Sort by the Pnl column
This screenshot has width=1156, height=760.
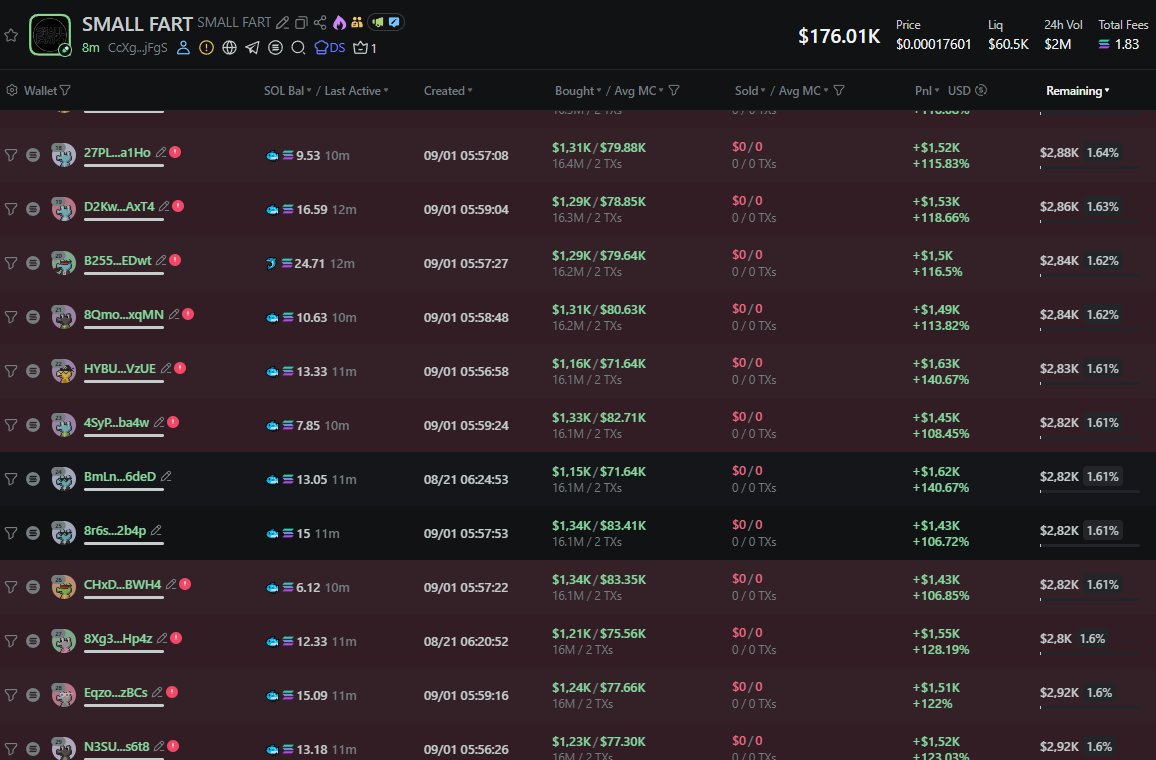[x=927, y=91]
